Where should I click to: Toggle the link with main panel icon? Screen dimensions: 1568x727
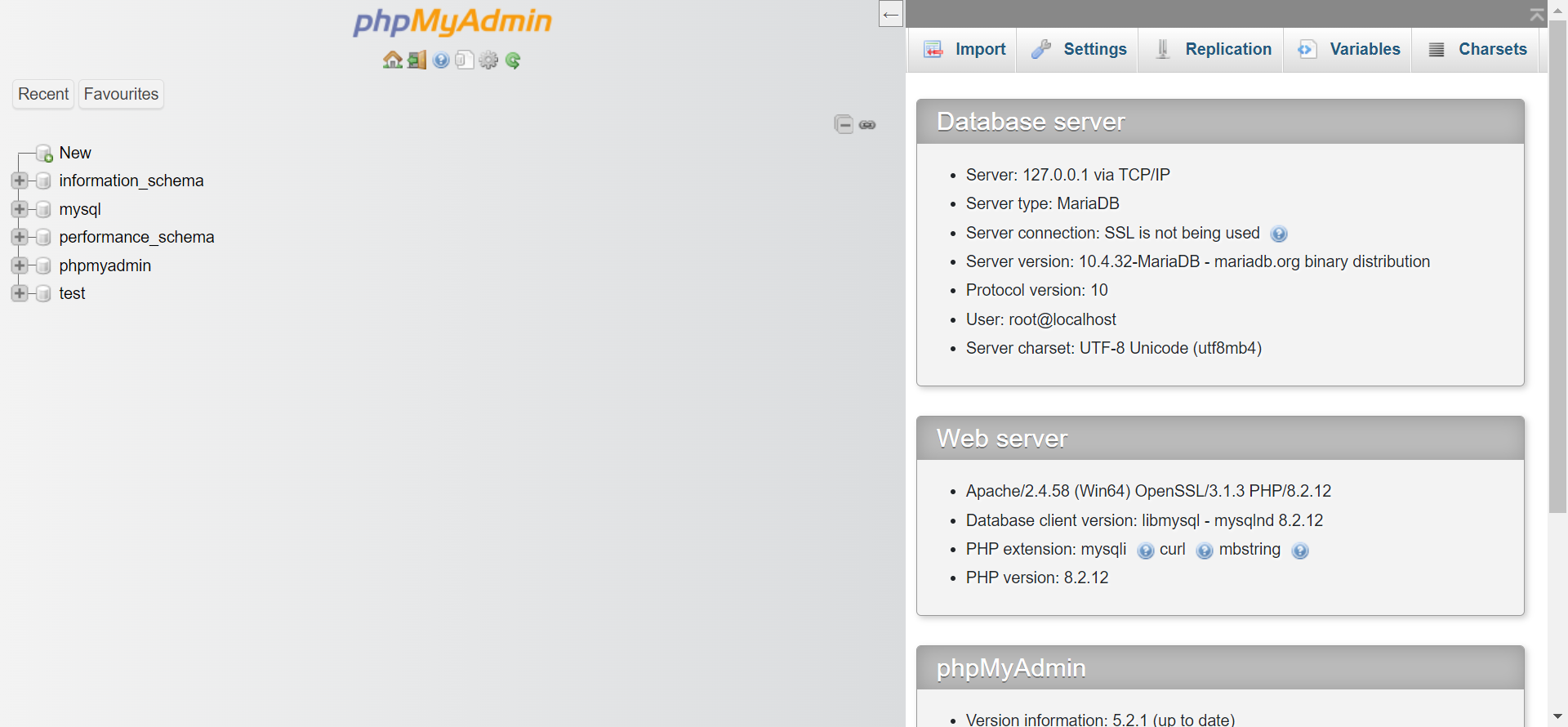coord(867,124)
